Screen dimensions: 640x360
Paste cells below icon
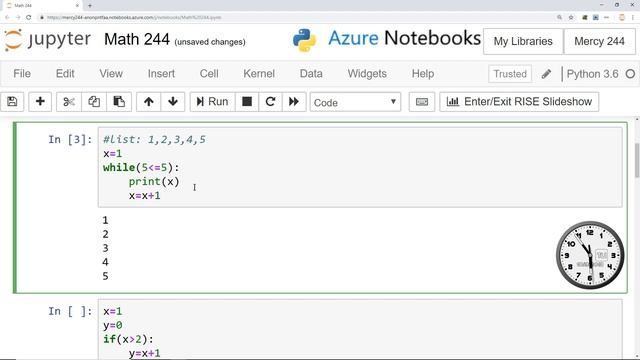click(x=119, y=102)
